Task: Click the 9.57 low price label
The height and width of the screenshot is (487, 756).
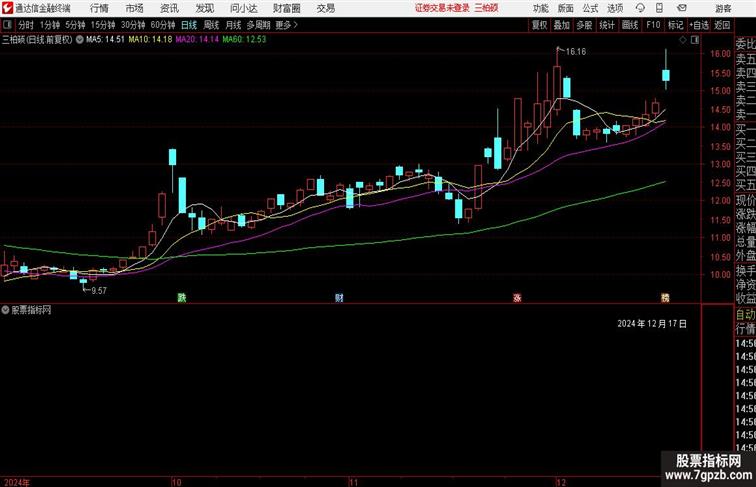Action: coord(99,290)
